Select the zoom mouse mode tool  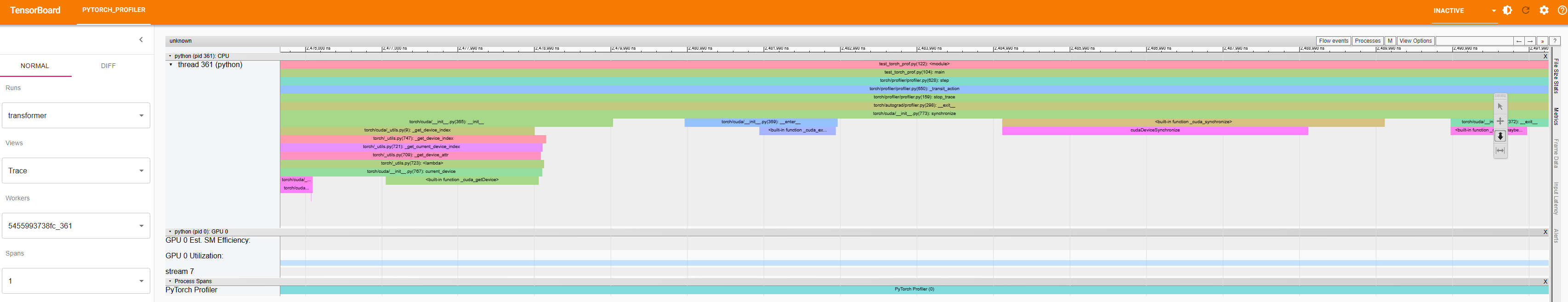1500,136
